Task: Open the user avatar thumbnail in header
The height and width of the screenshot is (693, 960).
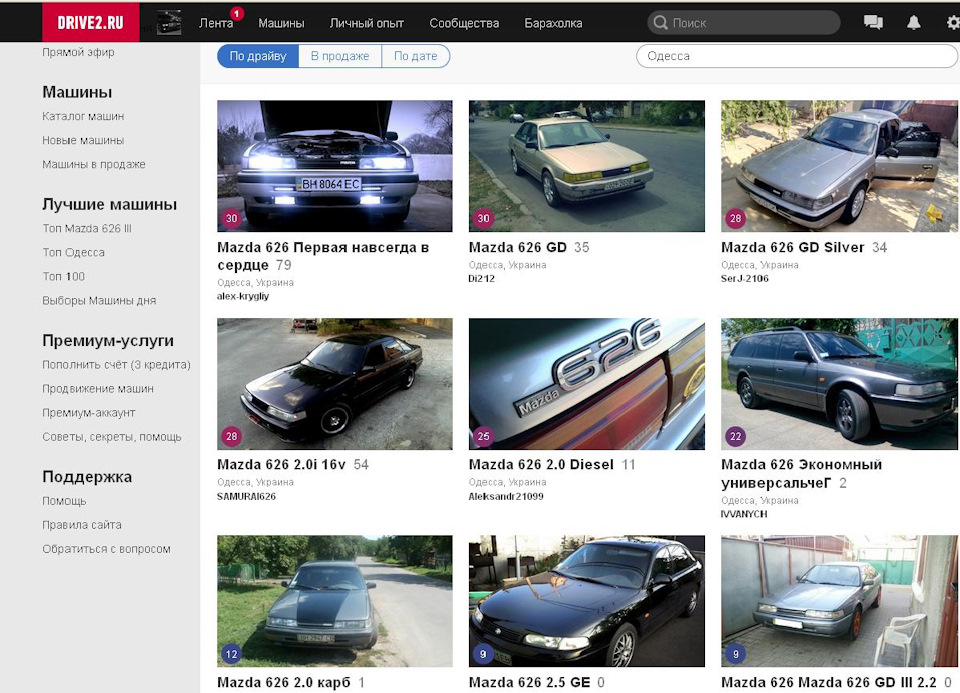Action: pos(169,23)
